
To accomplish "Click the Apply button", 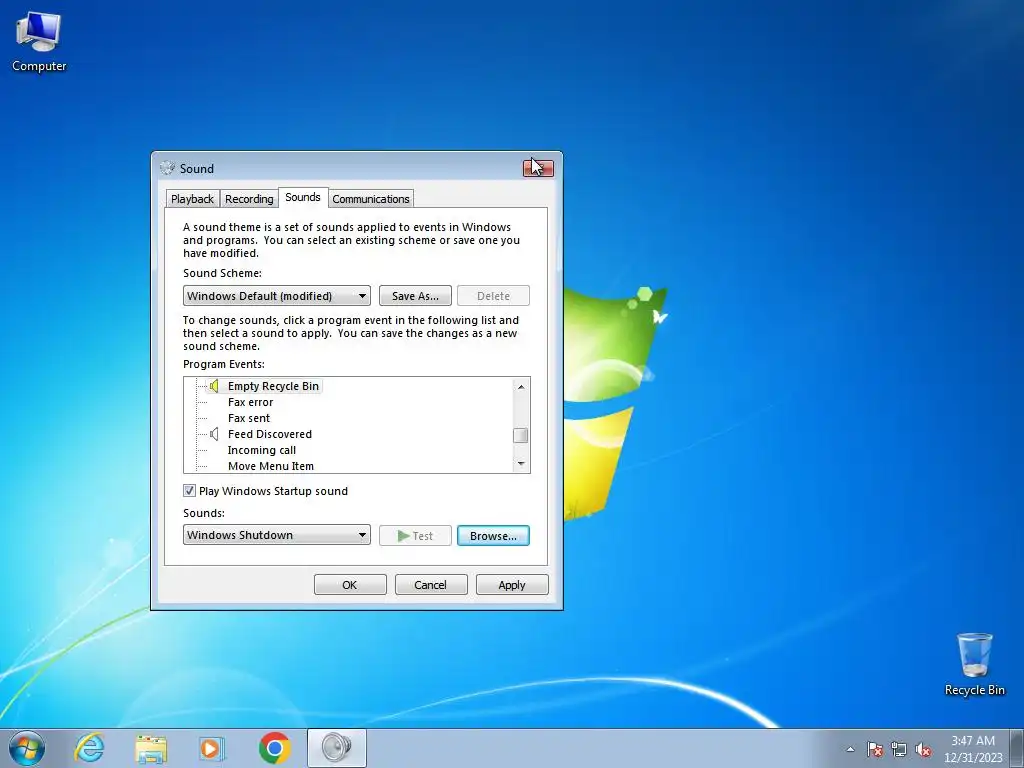I will coord(512,584).
